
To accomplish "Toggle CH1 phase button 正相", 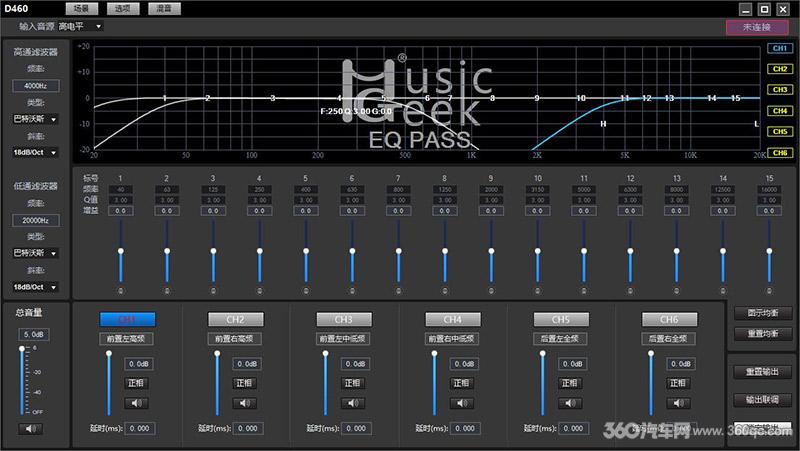I will pyautogui.click(x=137, y=383).
